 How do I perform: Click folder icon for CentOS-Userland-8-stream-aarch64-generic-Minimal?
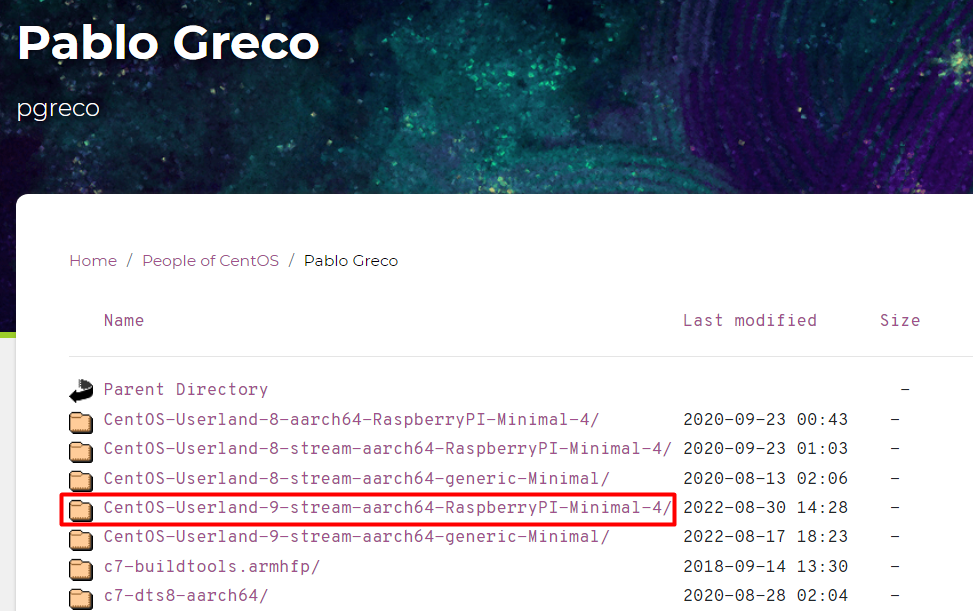click(81, 480)
